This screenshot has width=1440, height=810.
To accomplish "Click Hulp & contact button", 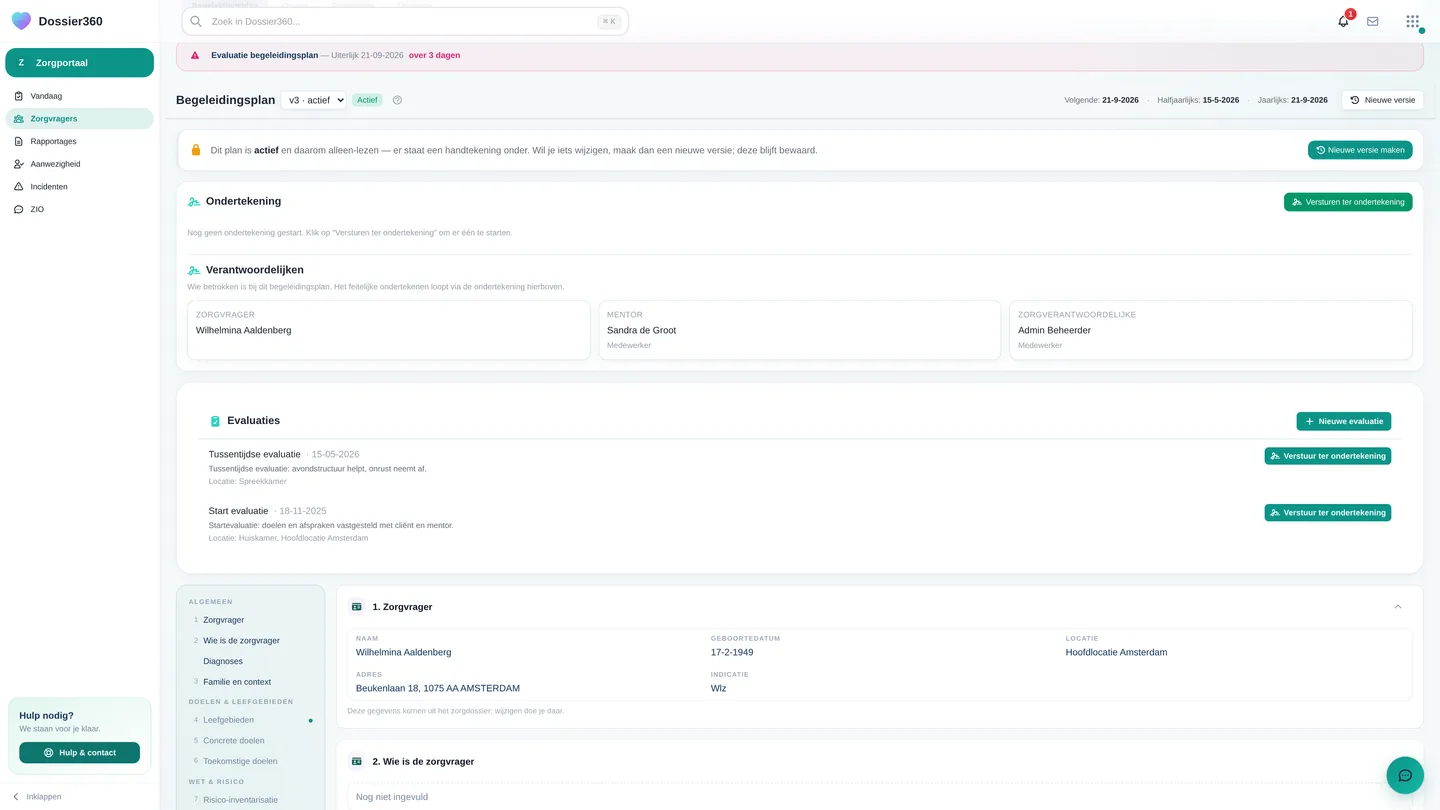I will pos(80,753).
